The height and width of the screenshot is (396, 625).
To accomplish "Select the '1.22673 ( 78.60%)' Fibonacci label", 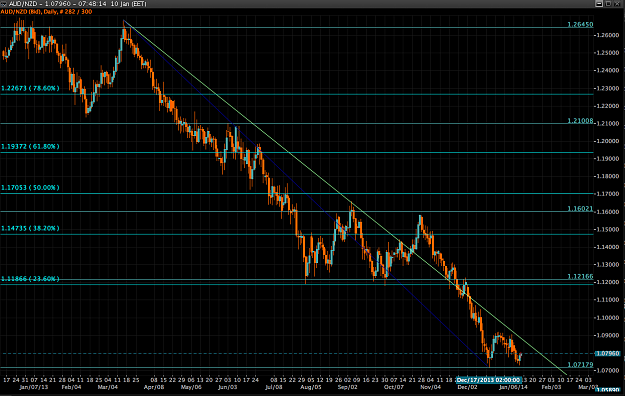I will point(30,88).
